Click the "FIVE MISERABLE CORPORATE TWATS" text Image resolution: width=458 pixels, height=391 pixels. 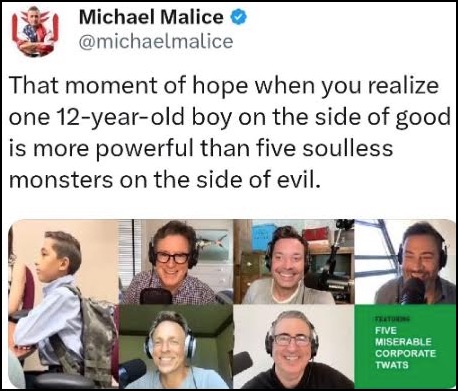click(405, 348)
